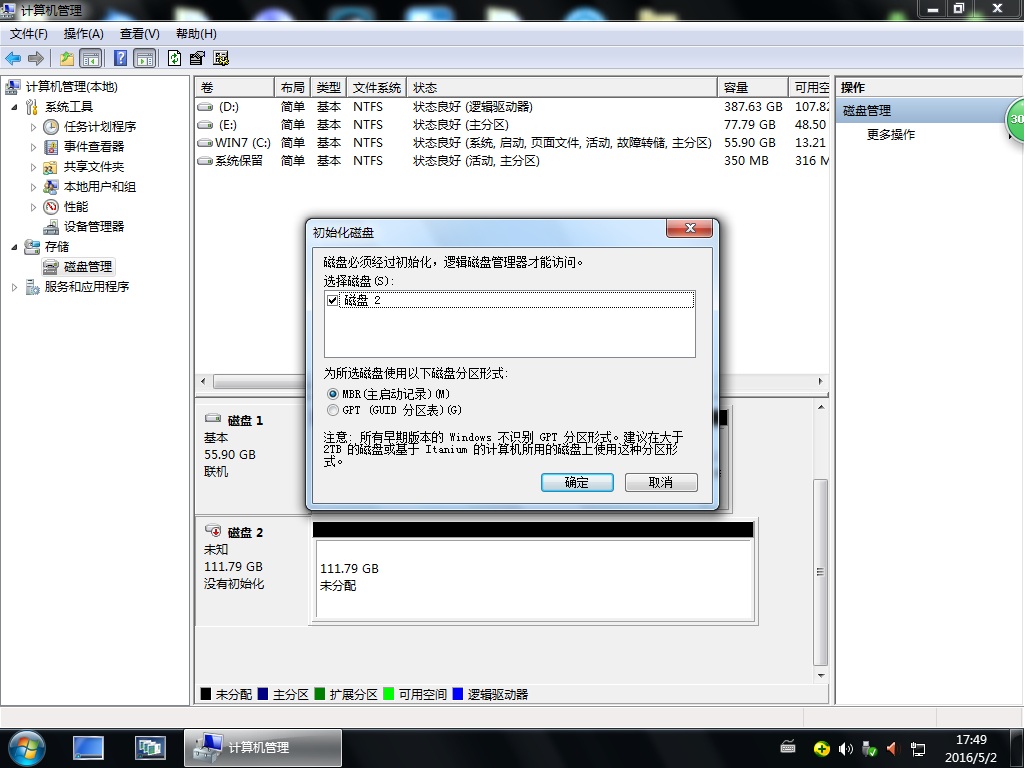Uncheck the 磁盘 2 checkbox
The image size is (1024, 768).
(x=333, y=300)
